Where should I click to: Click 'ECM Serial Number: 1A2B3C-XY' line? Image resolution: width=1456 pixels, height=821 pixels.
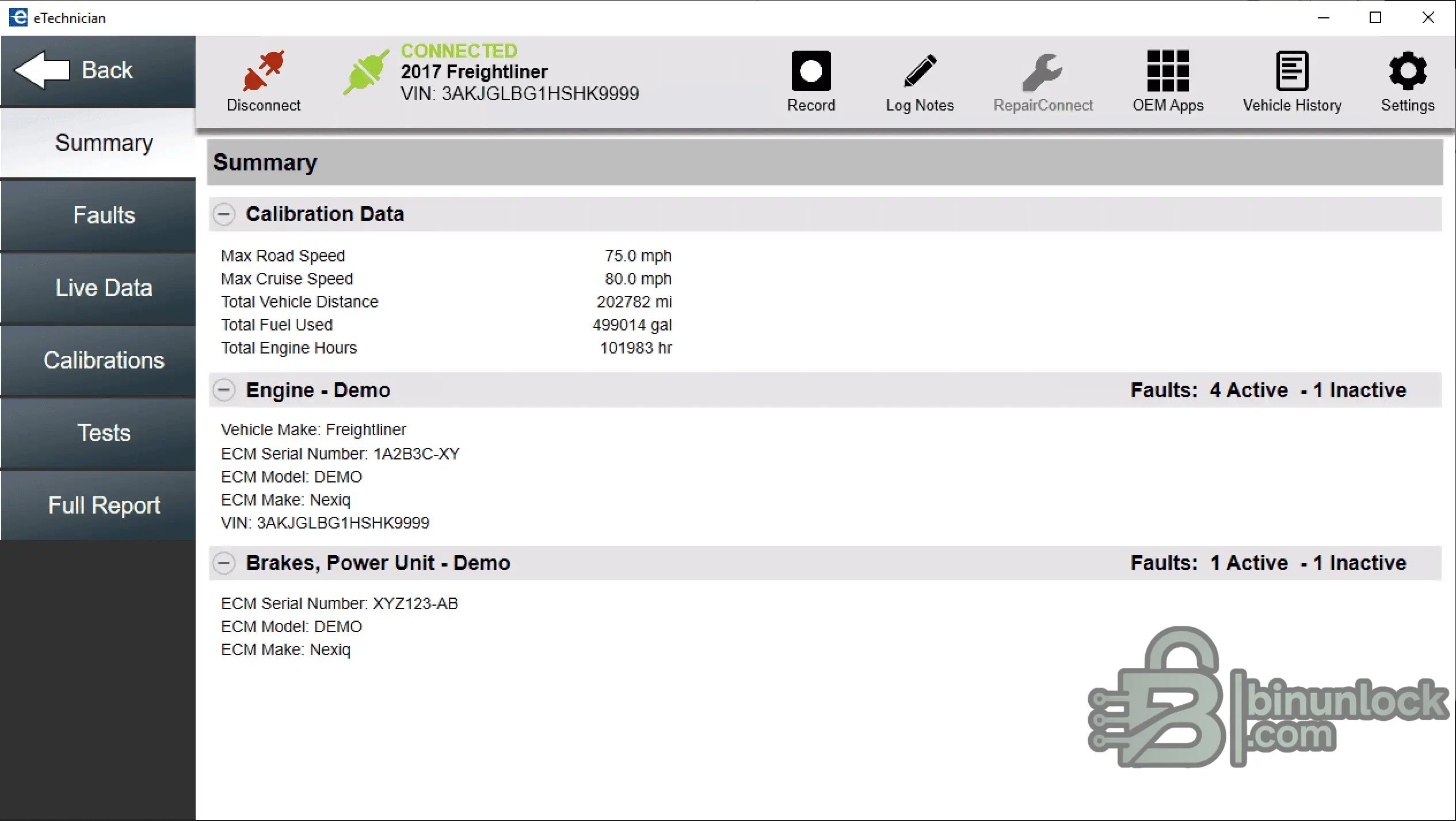[340, 454]
